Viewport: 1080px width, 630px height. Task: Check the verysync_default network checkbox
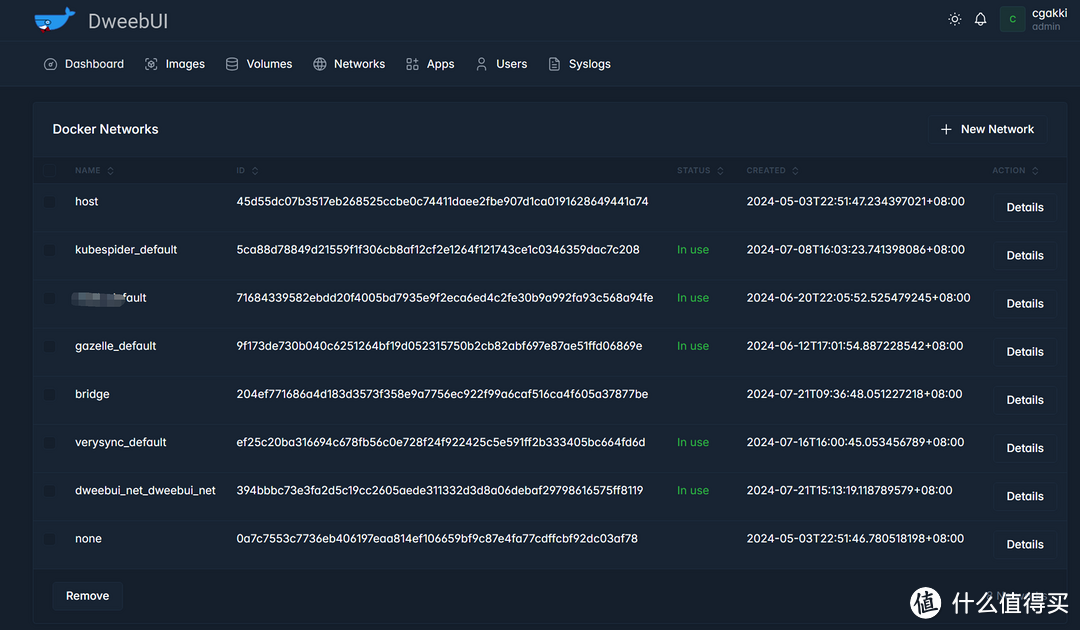(x=50, y=443)
